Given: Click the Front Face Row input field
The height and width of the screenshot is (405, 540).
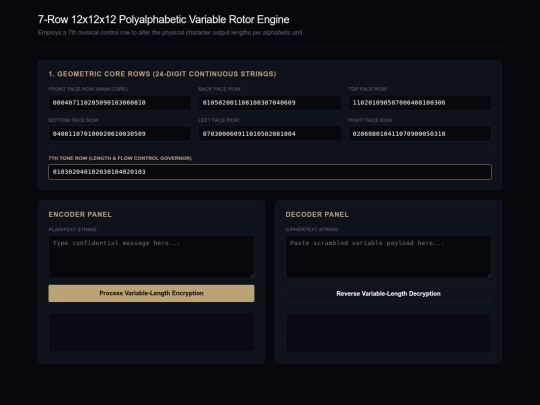Looking at the screenshot, I should point(120,103).
